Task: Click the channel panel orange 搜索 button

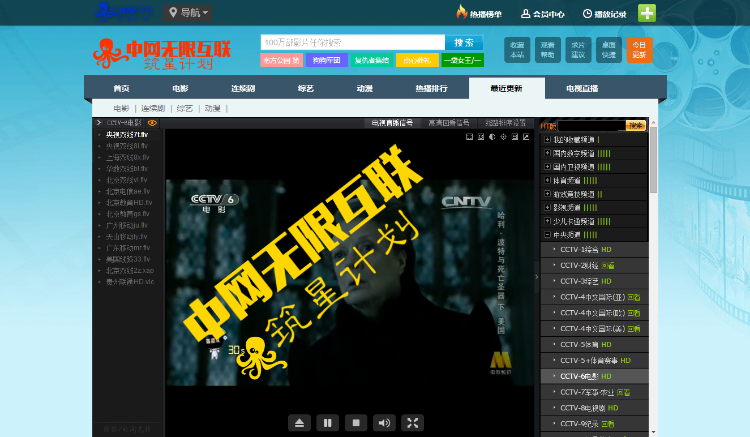Action: tap(636, 126)
